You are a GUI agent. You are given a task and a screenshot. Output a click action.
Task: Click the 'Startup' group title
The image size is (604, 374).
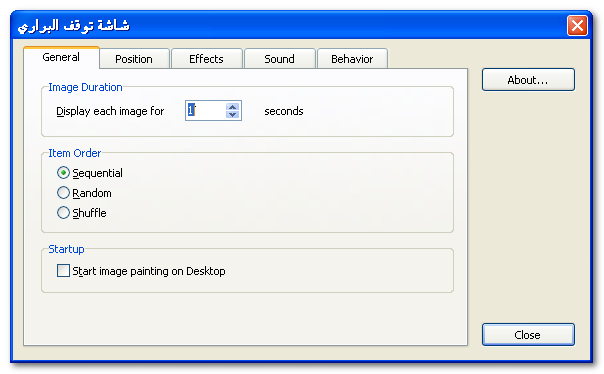coord(66,249)
